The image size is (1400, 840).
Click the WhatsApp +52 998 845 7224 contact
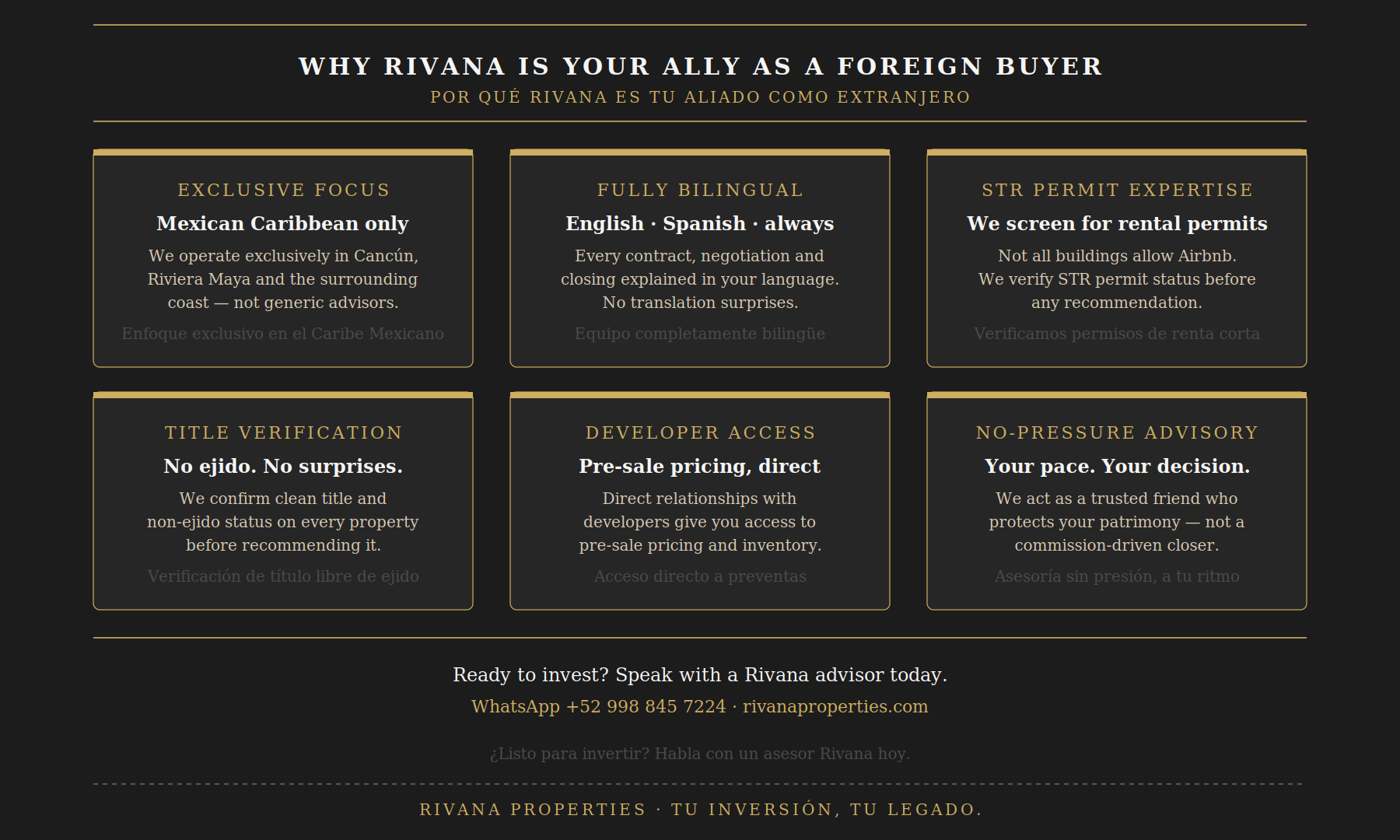coord(598,707)
